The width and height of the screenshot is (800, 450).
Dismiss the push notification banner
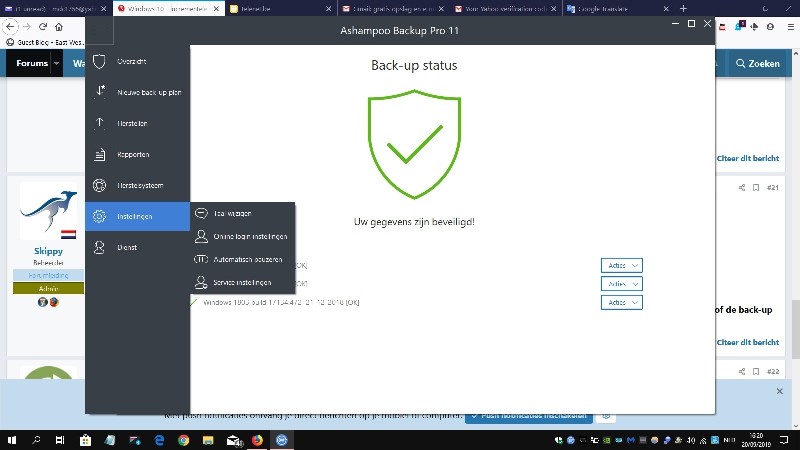(780, 391)
